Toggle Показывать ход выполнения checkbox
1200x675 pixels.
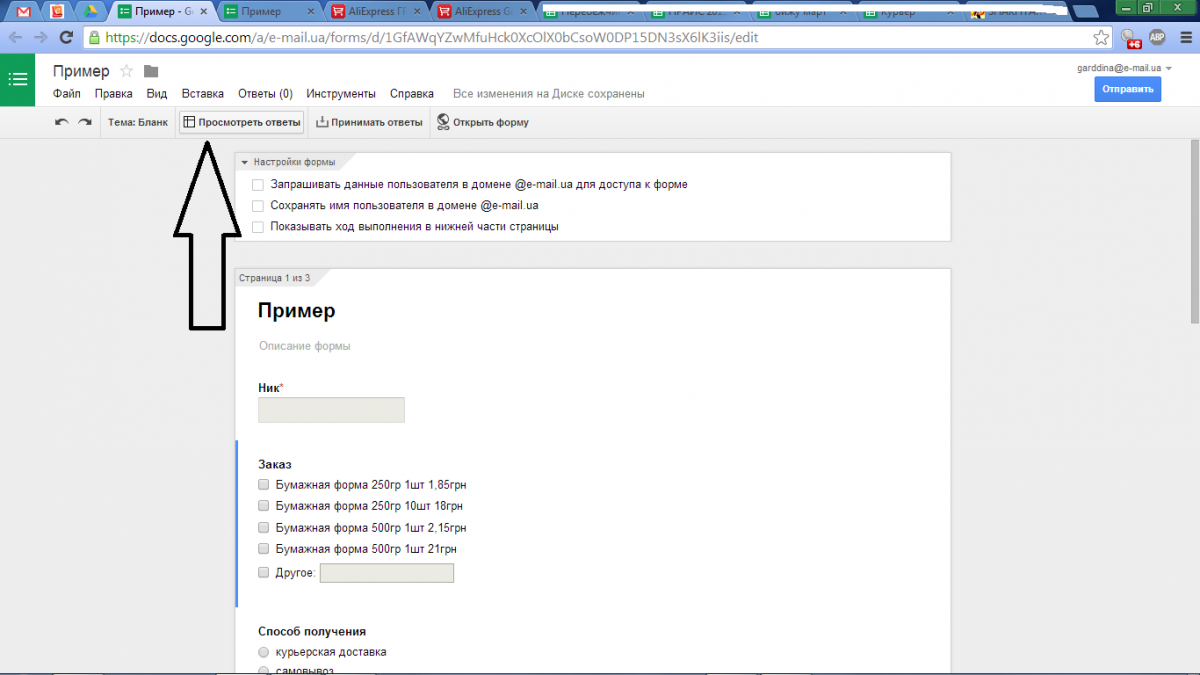[x=258, y=227]
